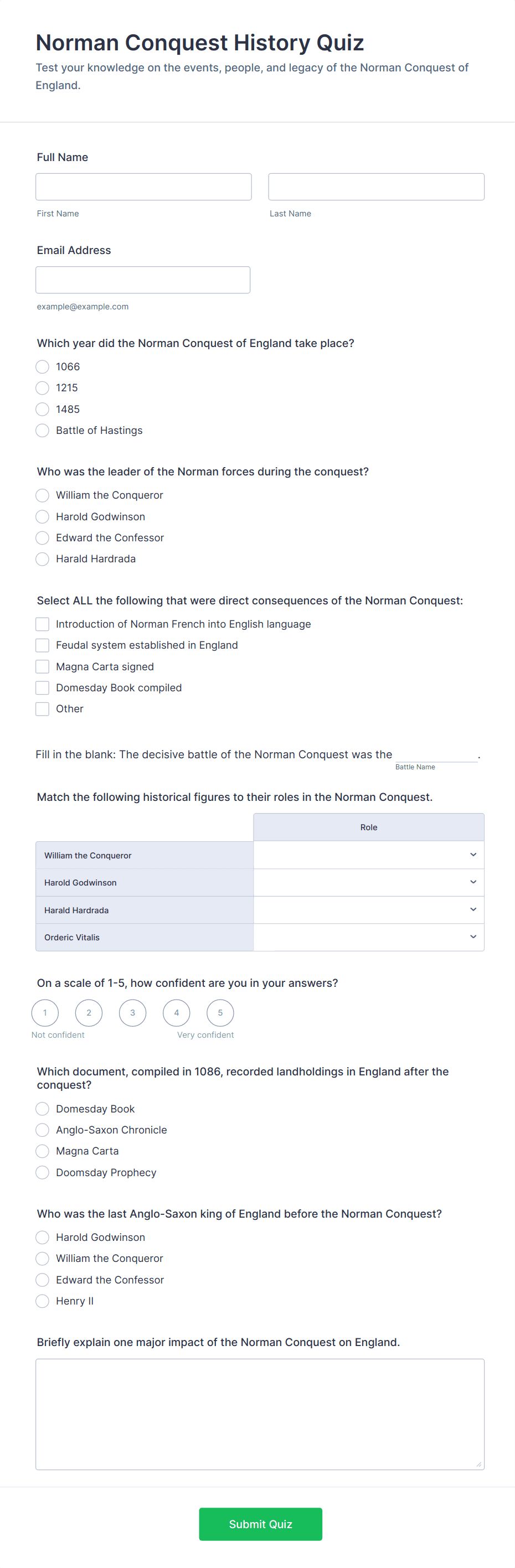Viewport: 515px width, 1568px height.
Task: Pick confidence rating 3
Action: (132, 1013)
